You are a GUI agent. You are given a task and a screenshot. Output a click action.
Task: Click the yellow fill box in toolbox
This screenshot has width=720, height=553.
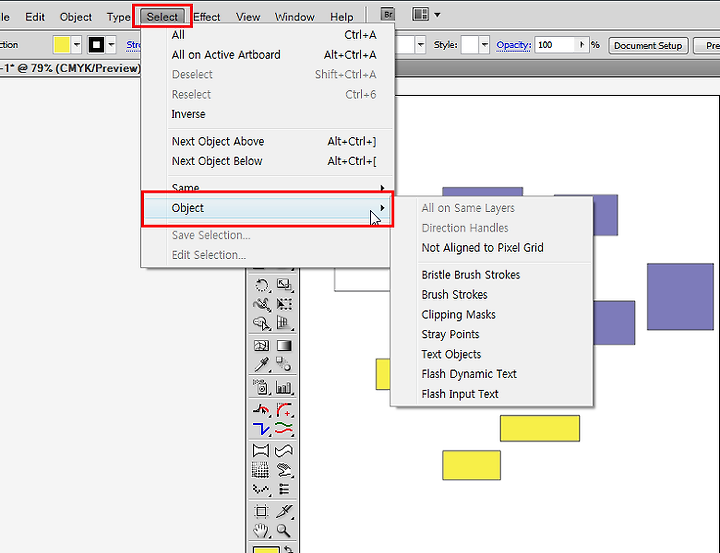point(266,549)
